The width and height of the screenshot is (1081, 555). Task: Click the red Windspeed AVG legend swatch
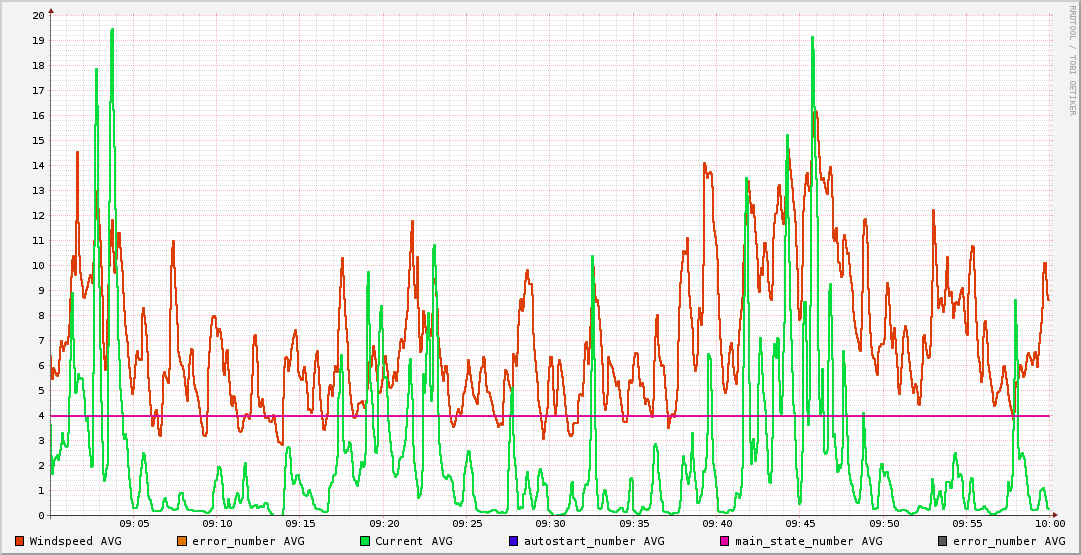(x=20, y=541)
